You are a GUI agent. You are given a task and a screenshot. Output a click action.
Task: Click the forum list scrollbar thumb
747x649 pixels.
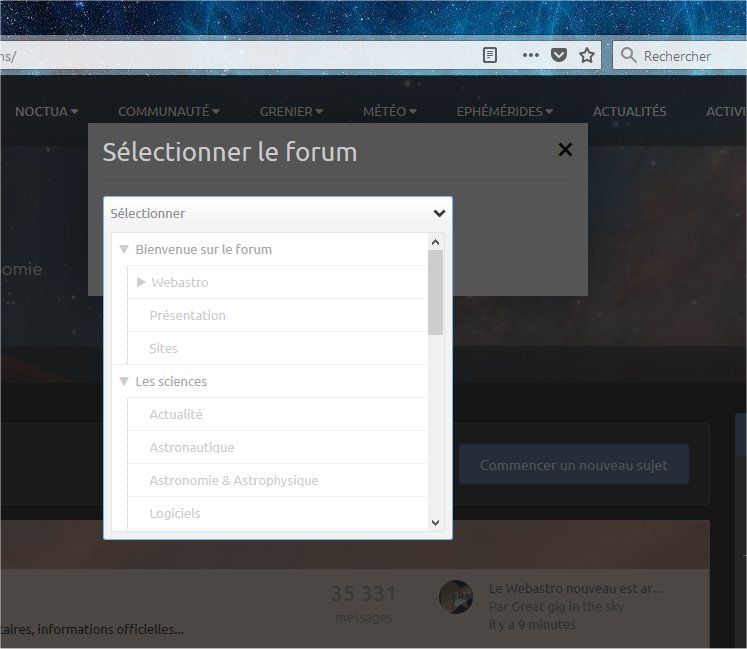435,292
